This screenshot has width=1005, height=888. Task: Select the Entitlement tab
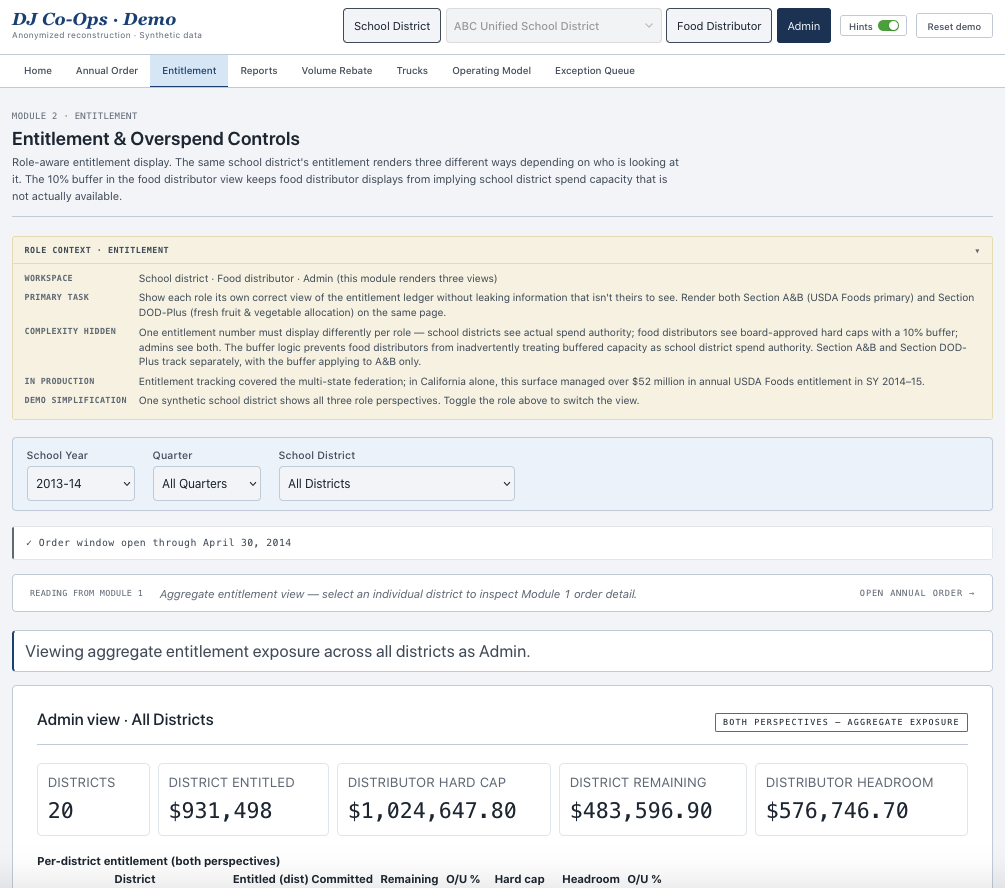coord(189,71)
